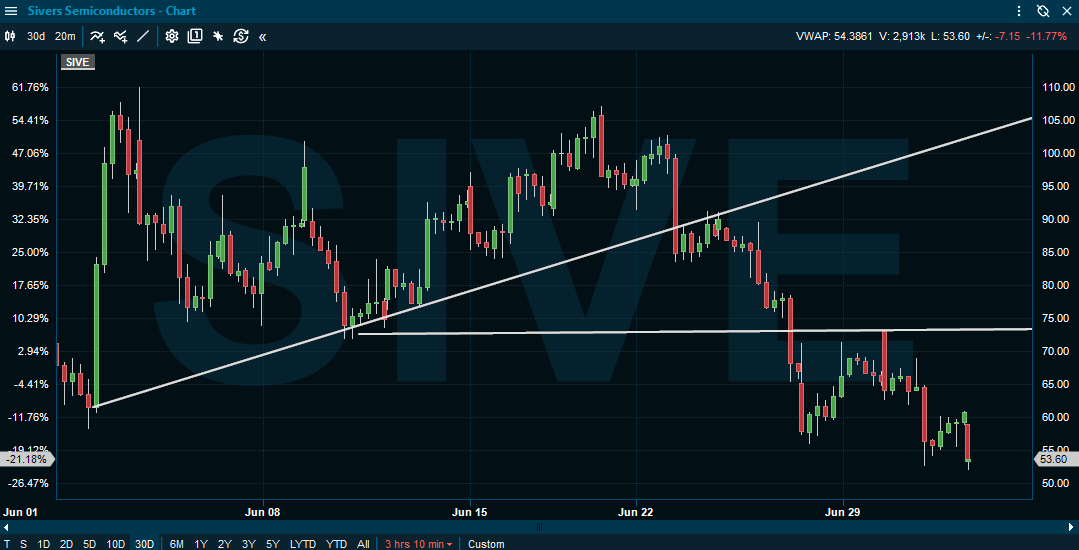Open the 3 hrs 10 min dropdown
Screen dimensions: 1079x550
tap(418, 544)
